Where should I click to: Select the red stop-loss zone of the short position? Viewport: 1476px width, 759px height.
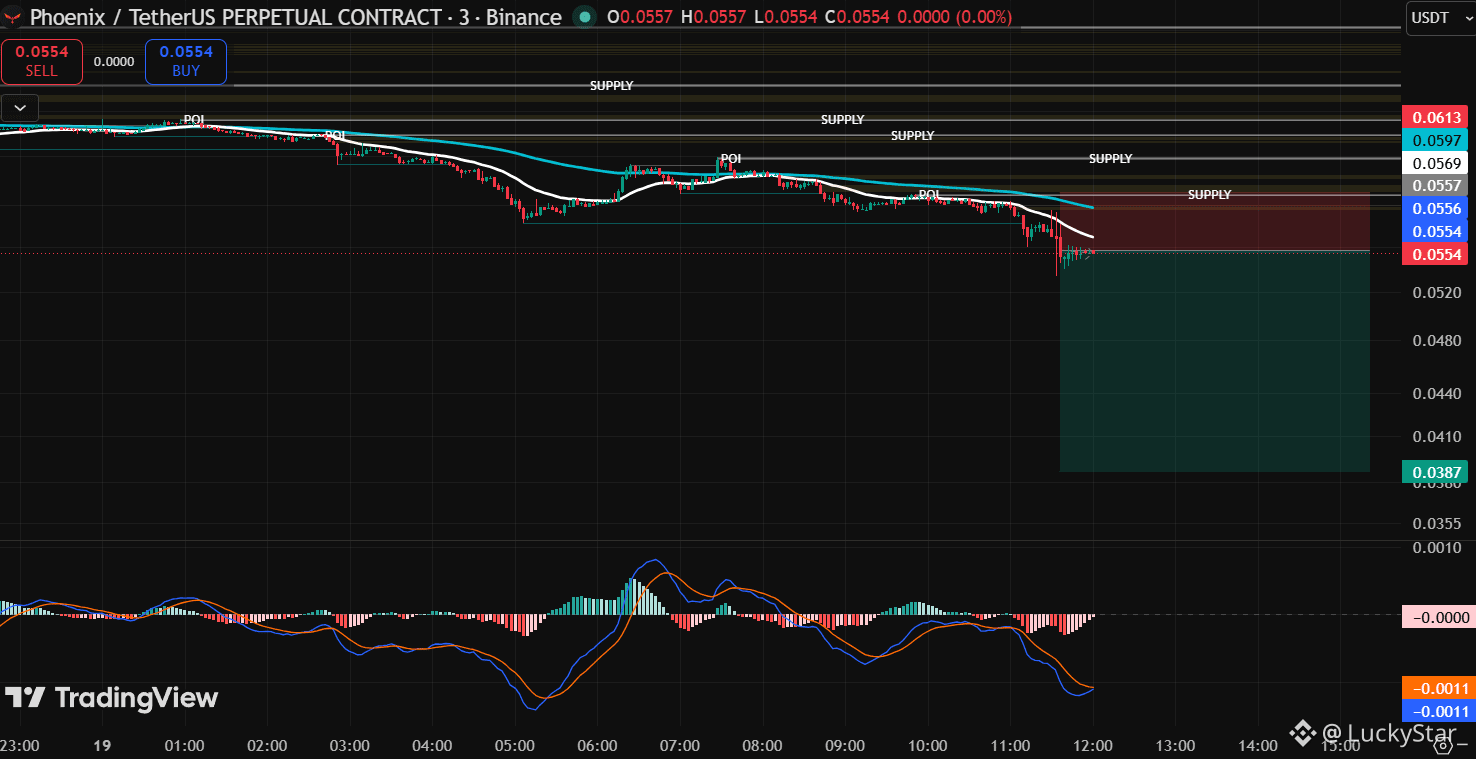pyautogui.click(x=1215, y=222)
